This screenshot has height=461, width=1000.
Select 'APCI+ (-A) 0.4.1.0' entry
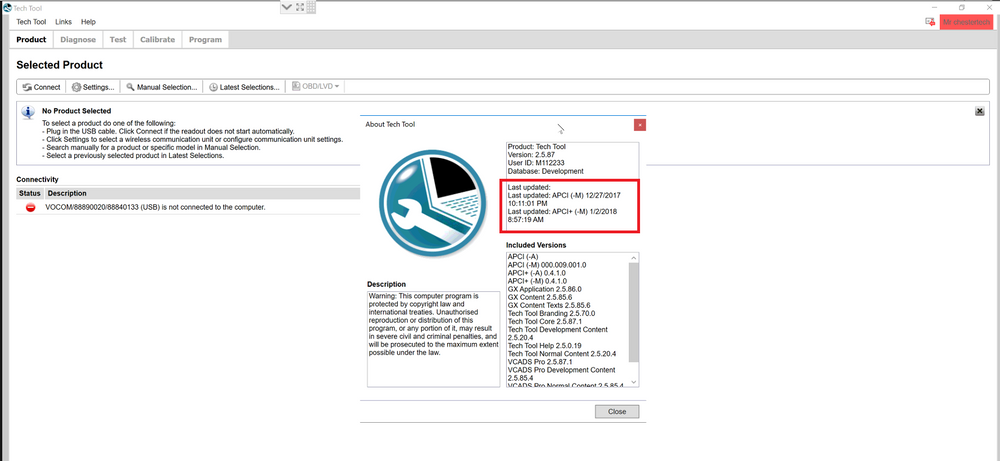pyautogui.click(x=536, y=273)
